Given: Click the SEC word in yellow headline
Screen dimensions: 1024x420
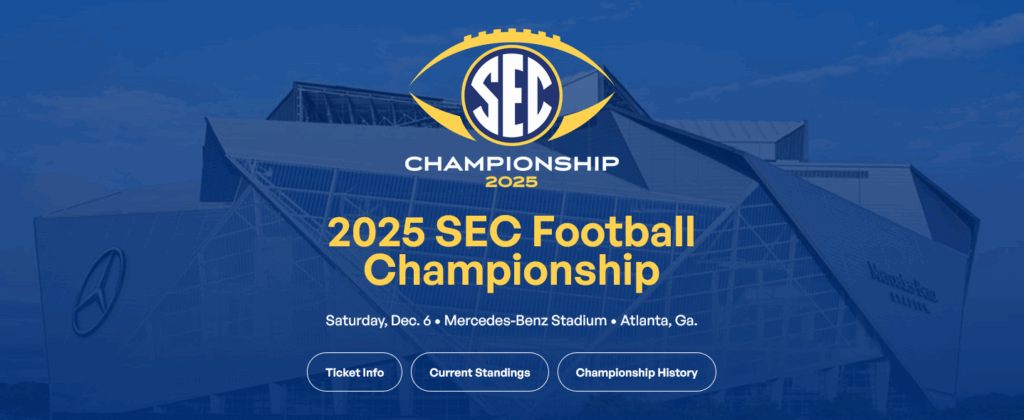Looking at the screenshot, I should [478, 233].
